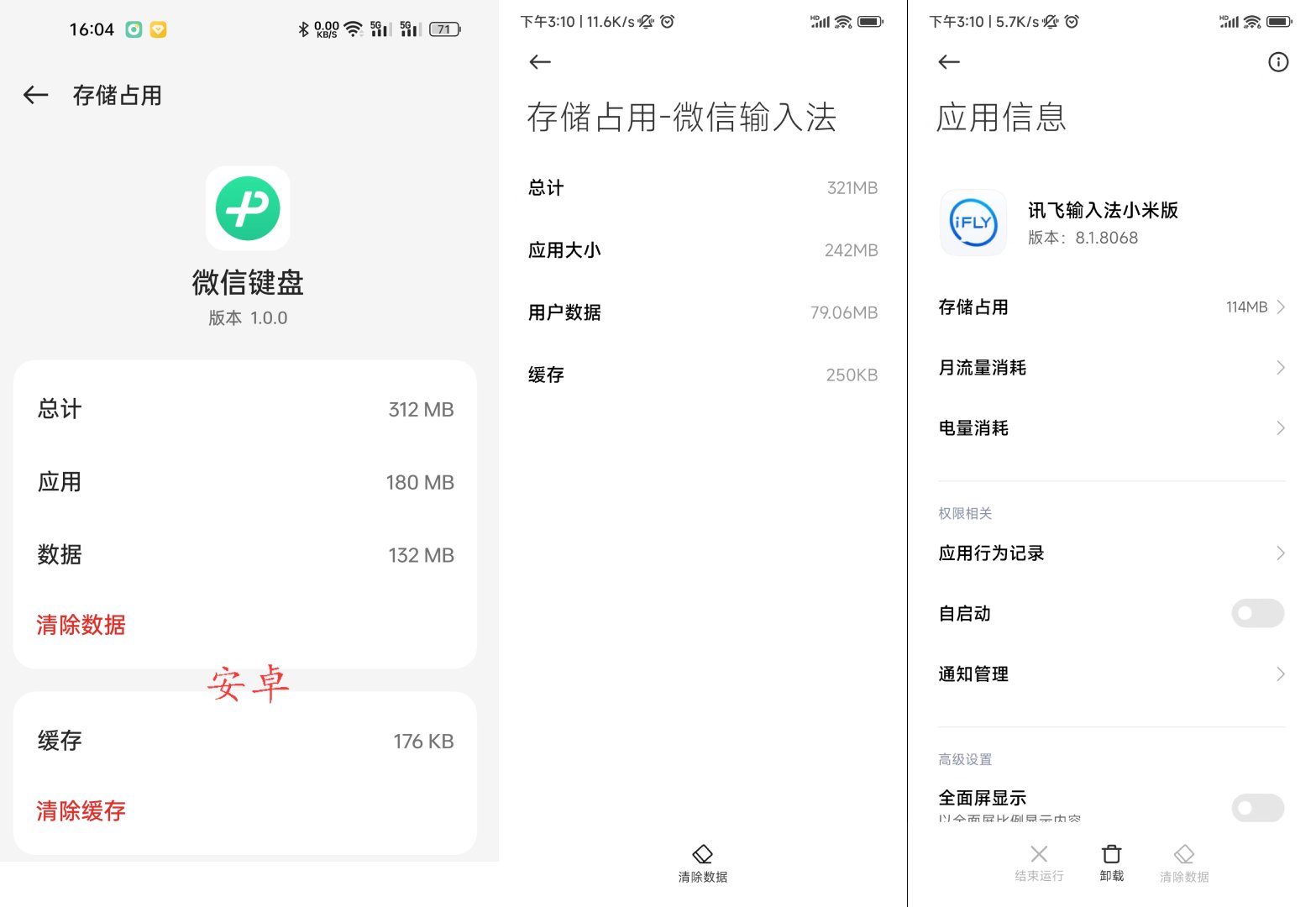The height and width of the screenshot is (907, 1316).
Task: Open 通知管理 entry
Action: (x=1110, y=674)
